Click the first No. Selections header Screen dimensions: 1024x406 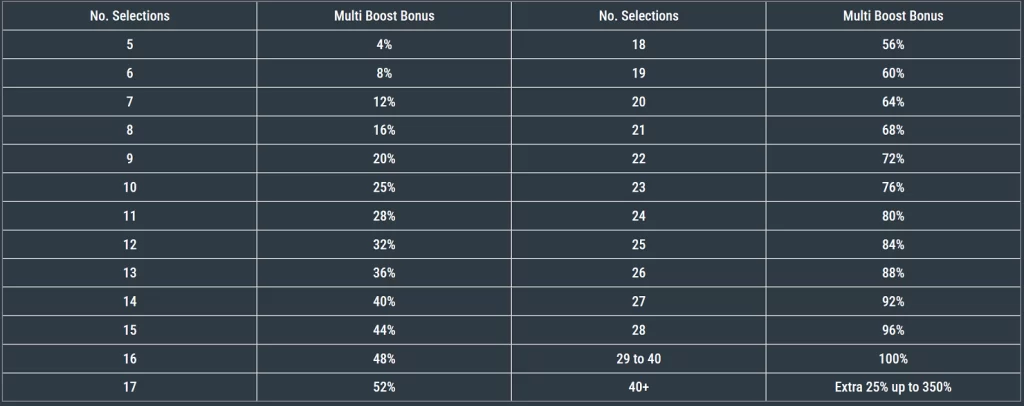point(129,16)
